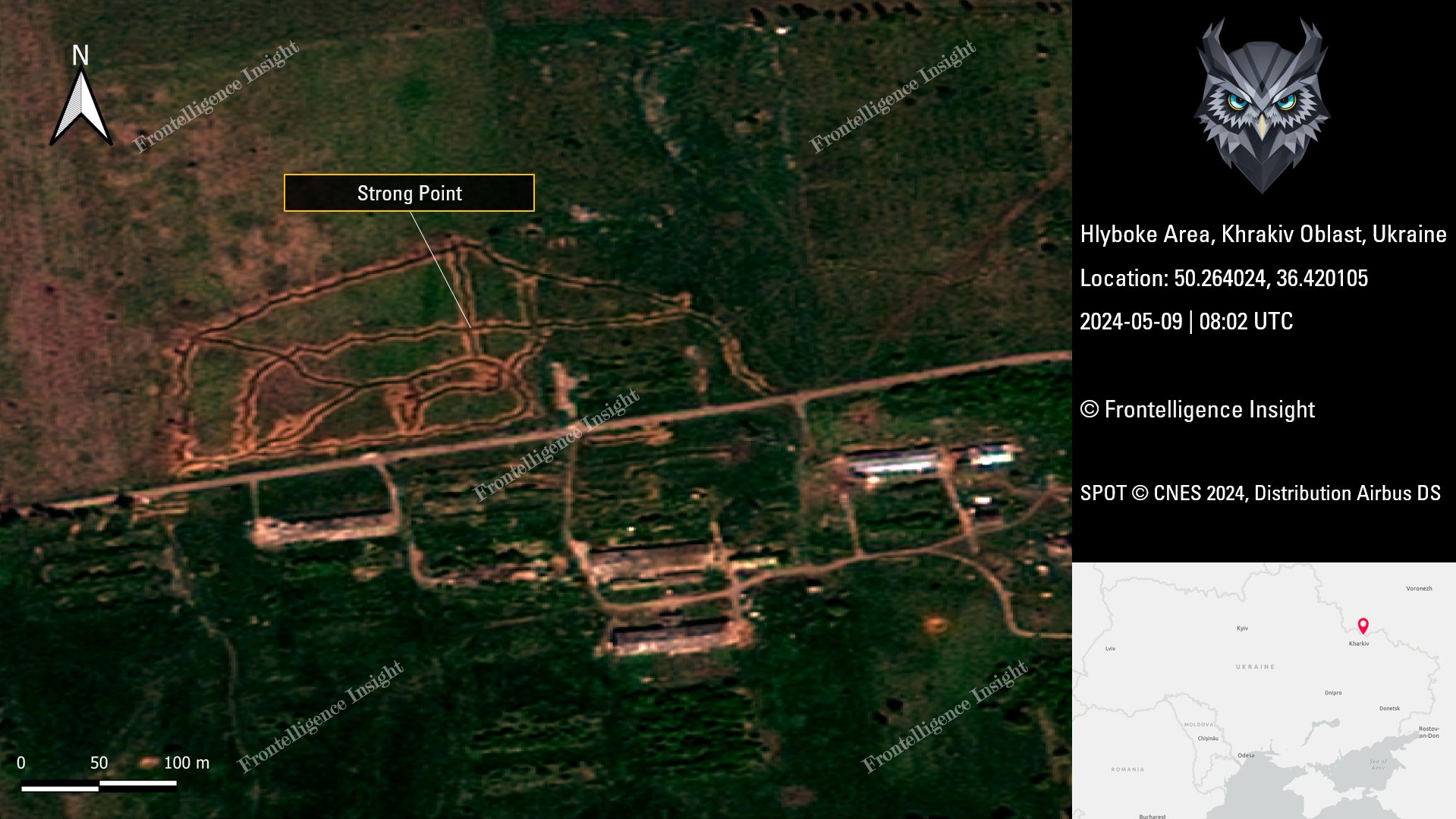Image resolution: width=1456 pixels, height=819 pixels.
Task: Click the Lviv label on inset map
Action: click(1110, 649)
